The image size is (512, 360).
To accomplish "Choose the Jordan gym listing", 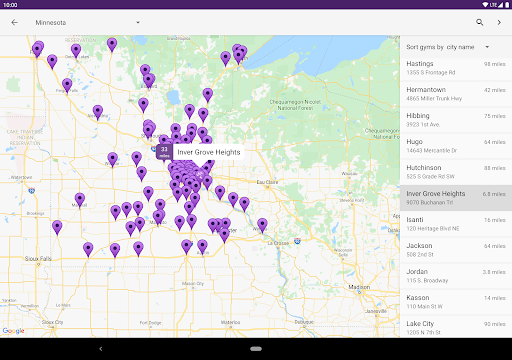I will 456,276.
